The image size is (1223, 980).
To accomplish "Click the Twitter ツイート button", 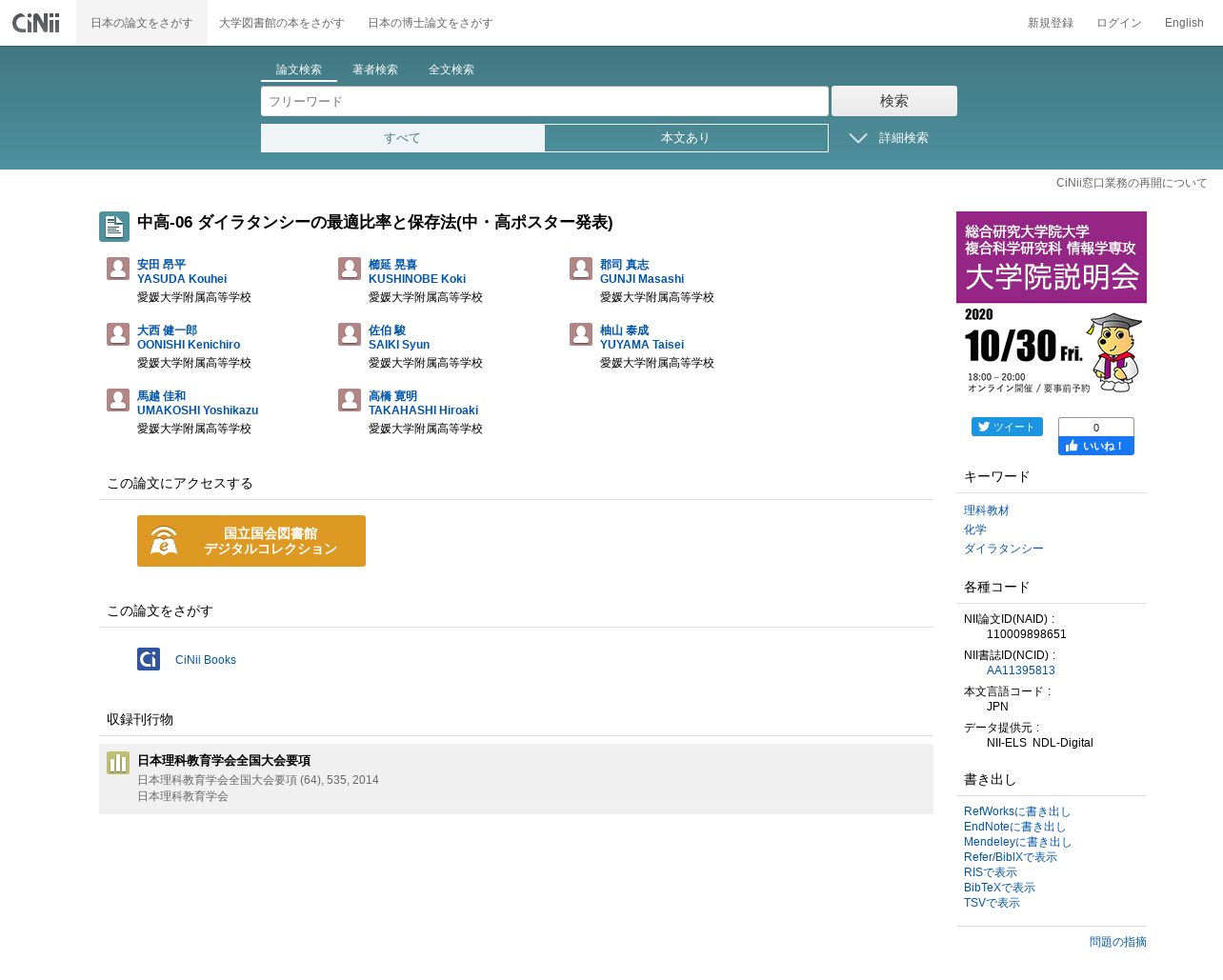I will coord(1007,427).
